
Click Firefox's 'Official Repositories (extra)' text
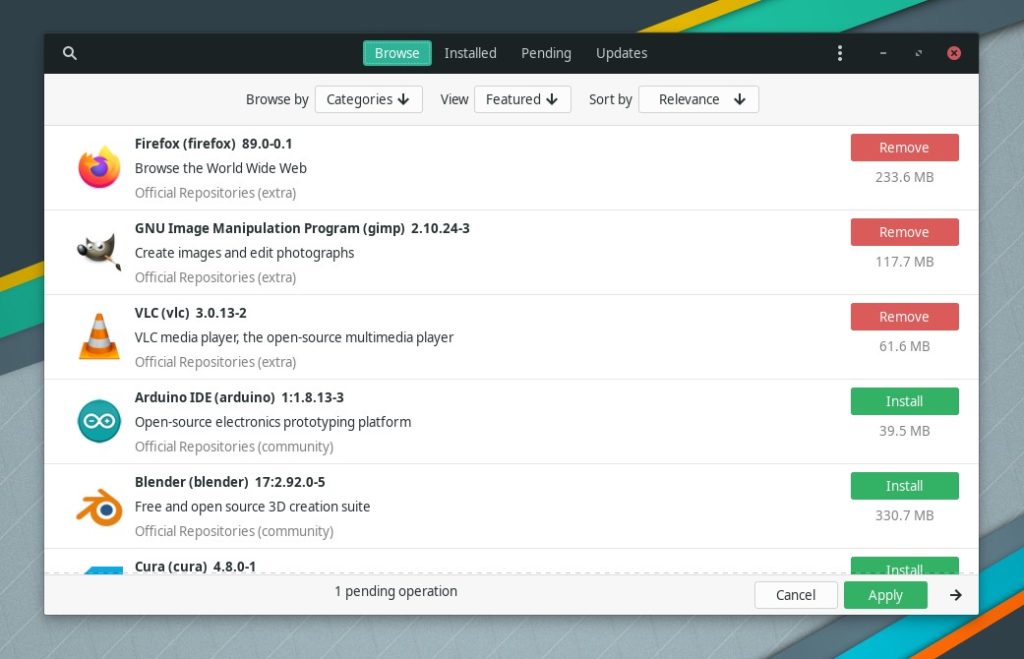[216, 193]
